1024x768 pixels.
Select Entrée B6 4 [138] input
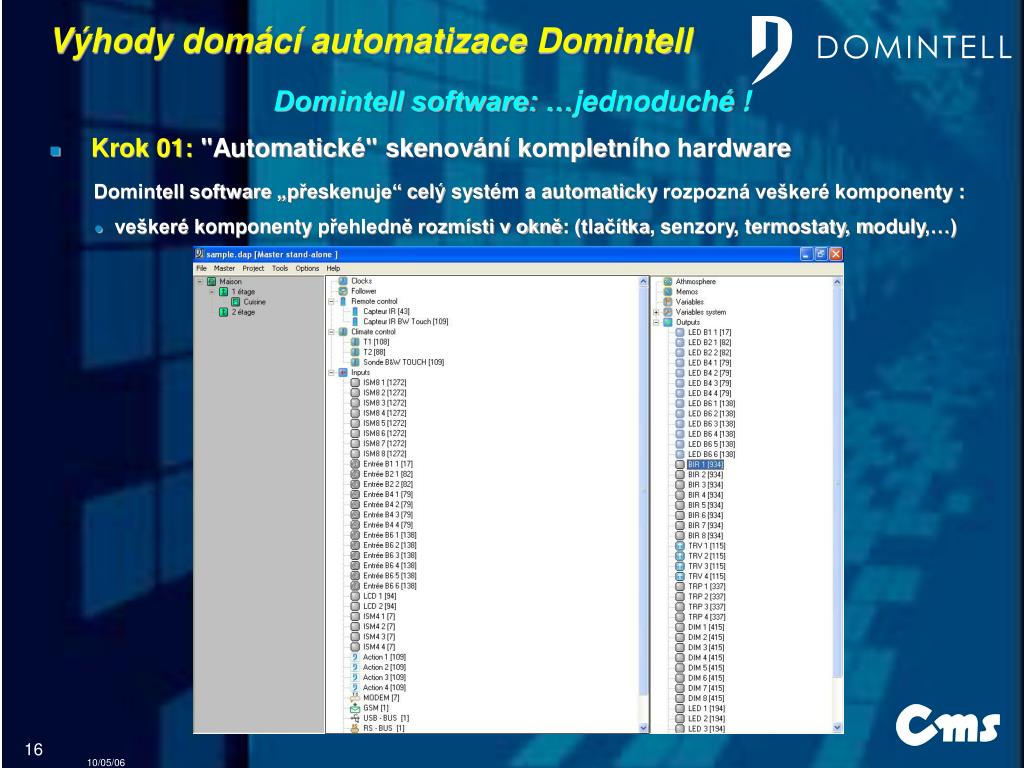pyautogui.click(x=390, y=566)
